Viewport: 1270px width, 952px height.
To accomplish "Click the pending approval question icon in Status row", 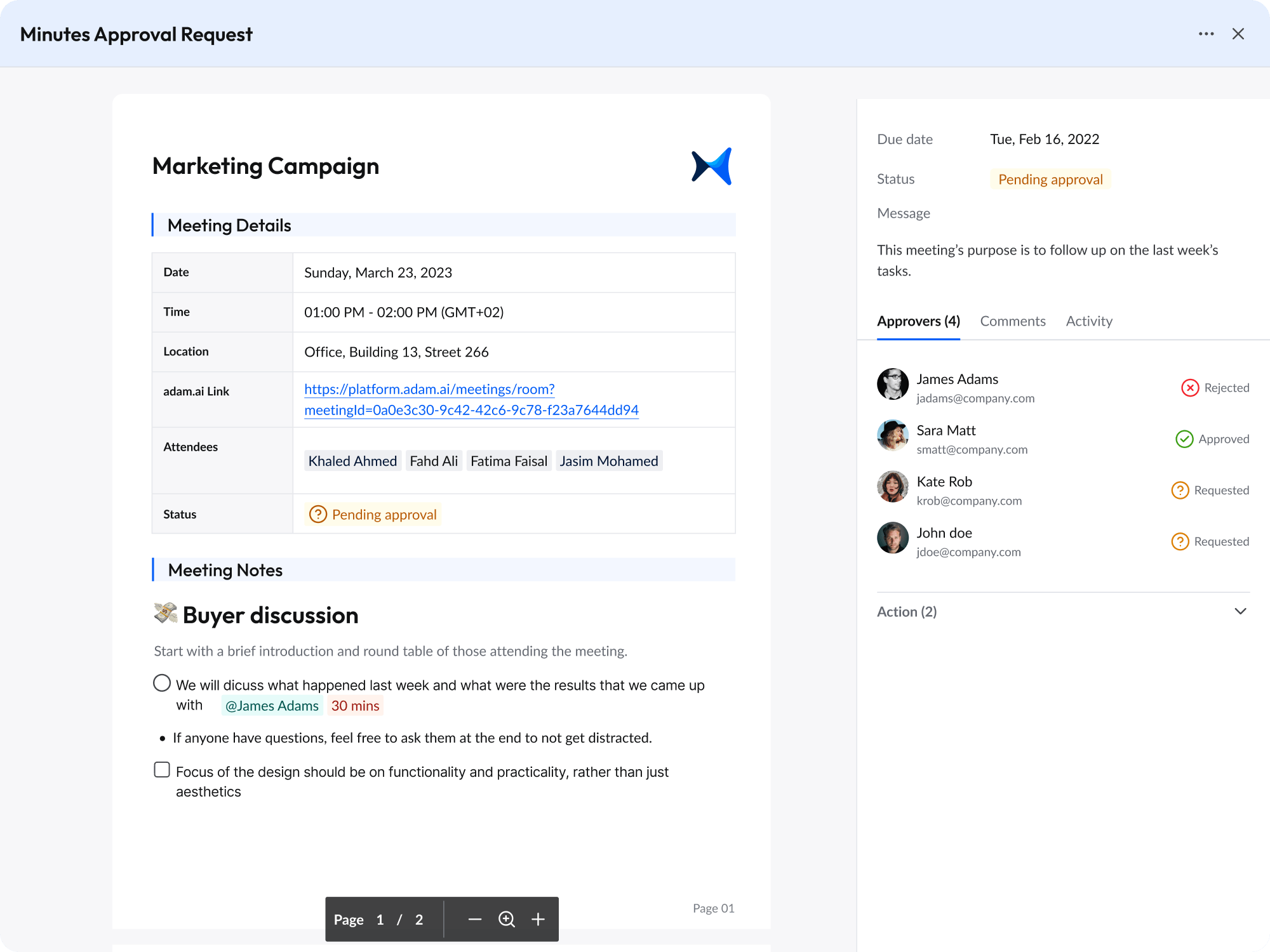I will click(317, 514).
